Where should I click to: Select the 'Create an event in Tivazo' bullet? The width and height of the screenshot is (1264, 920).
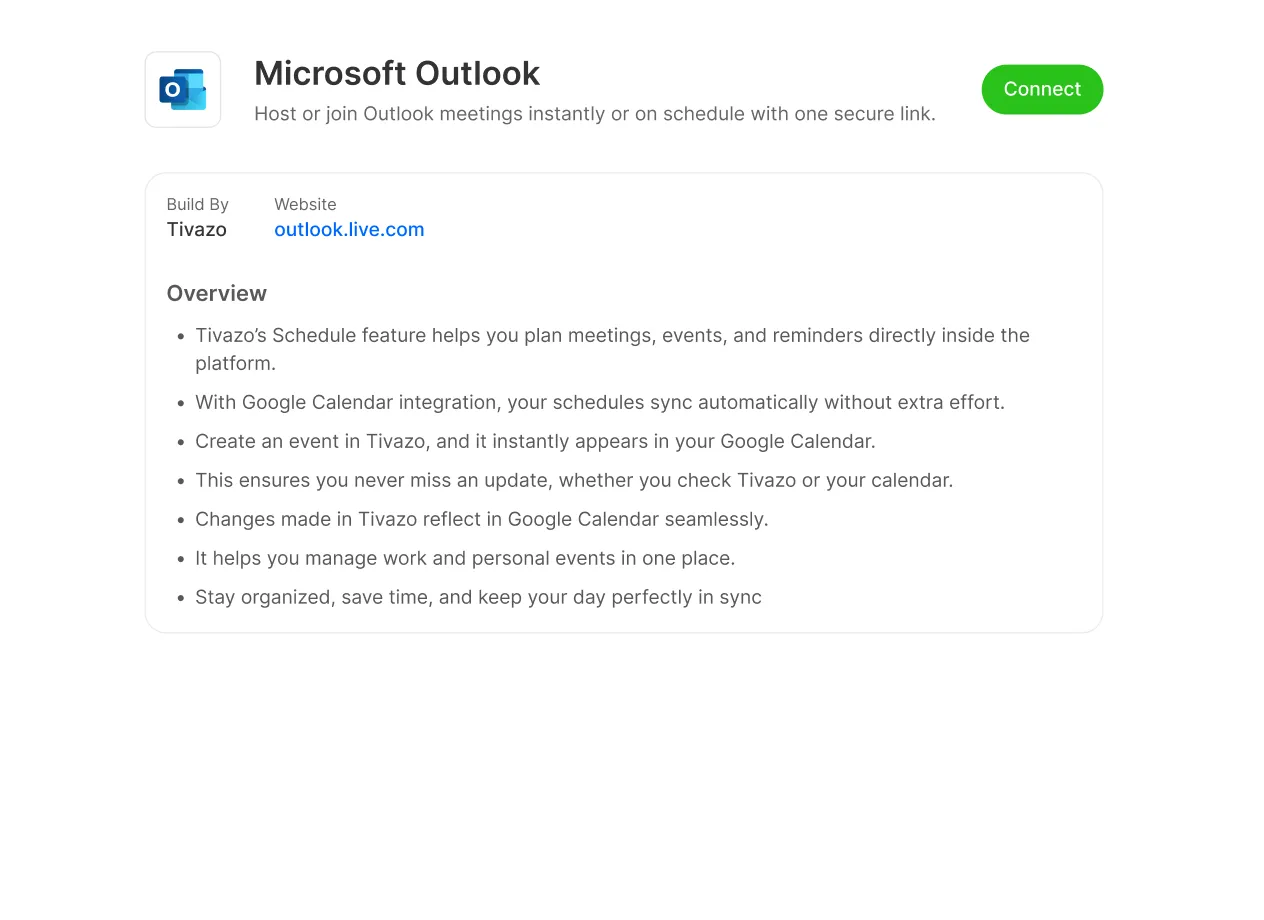(x=535, y=441)
